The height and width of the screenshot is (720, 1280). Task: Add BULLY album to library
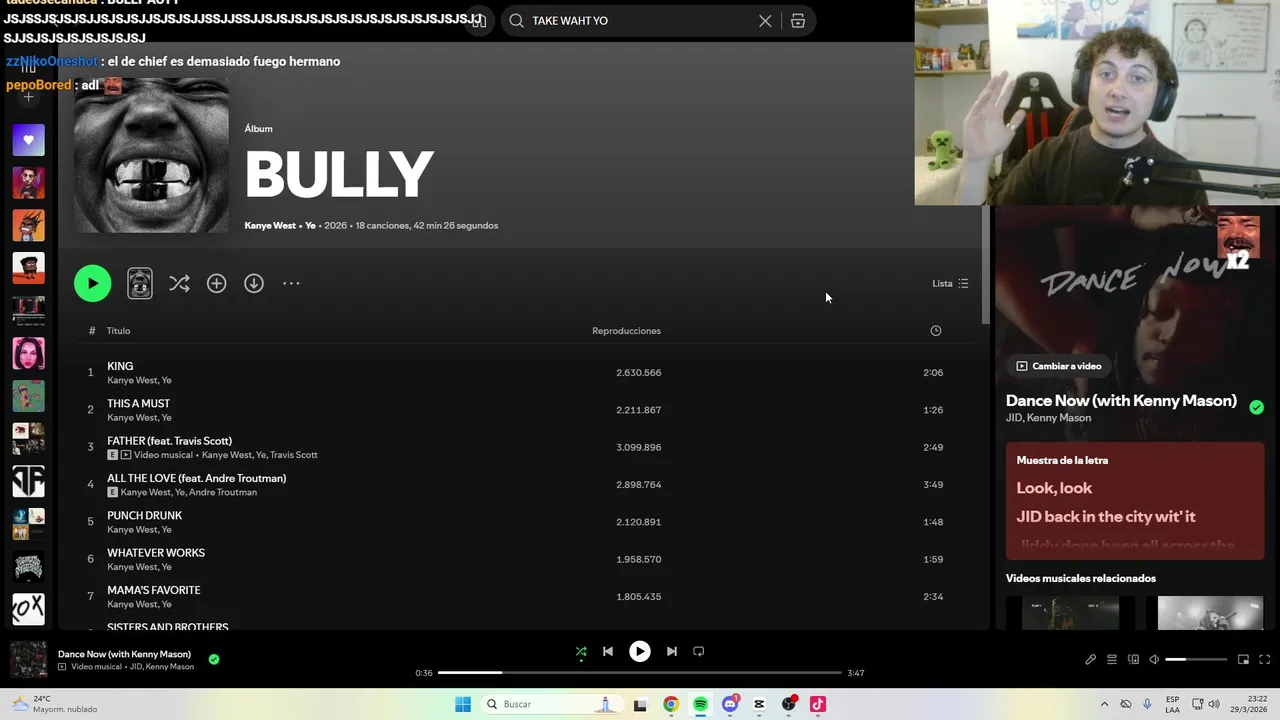point(216,283)
